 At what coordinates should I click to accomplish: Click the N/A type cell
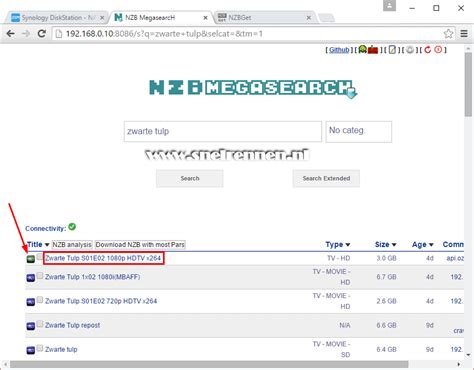(345, 325)
